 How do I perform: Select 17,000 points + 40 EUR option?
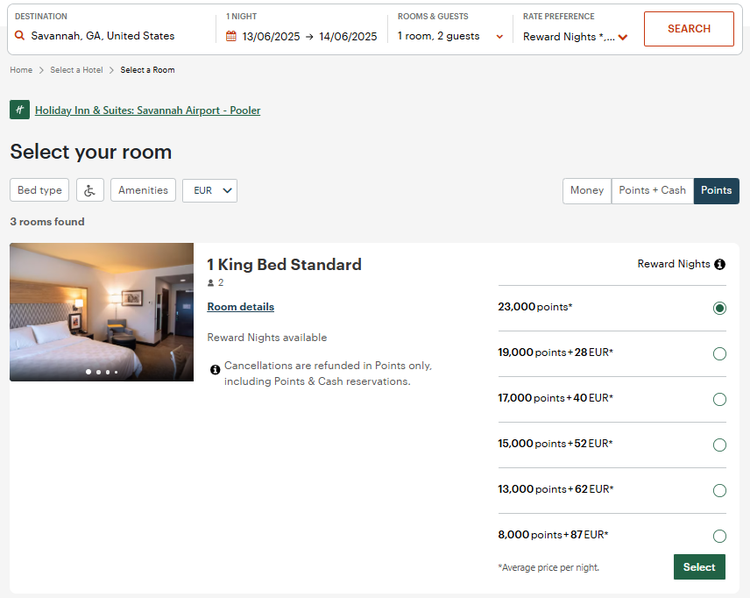point(719,399)
